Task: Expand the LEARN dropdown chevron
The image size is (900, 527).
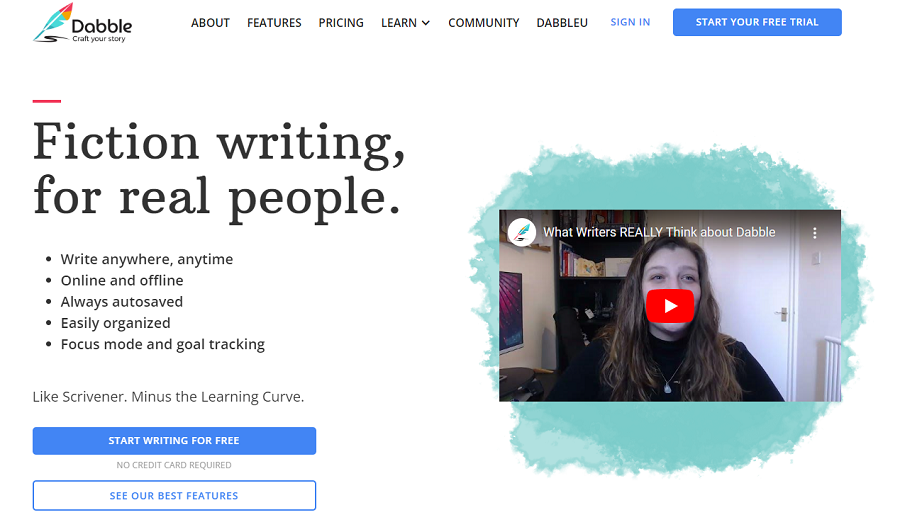Action: tap(426, 23)
